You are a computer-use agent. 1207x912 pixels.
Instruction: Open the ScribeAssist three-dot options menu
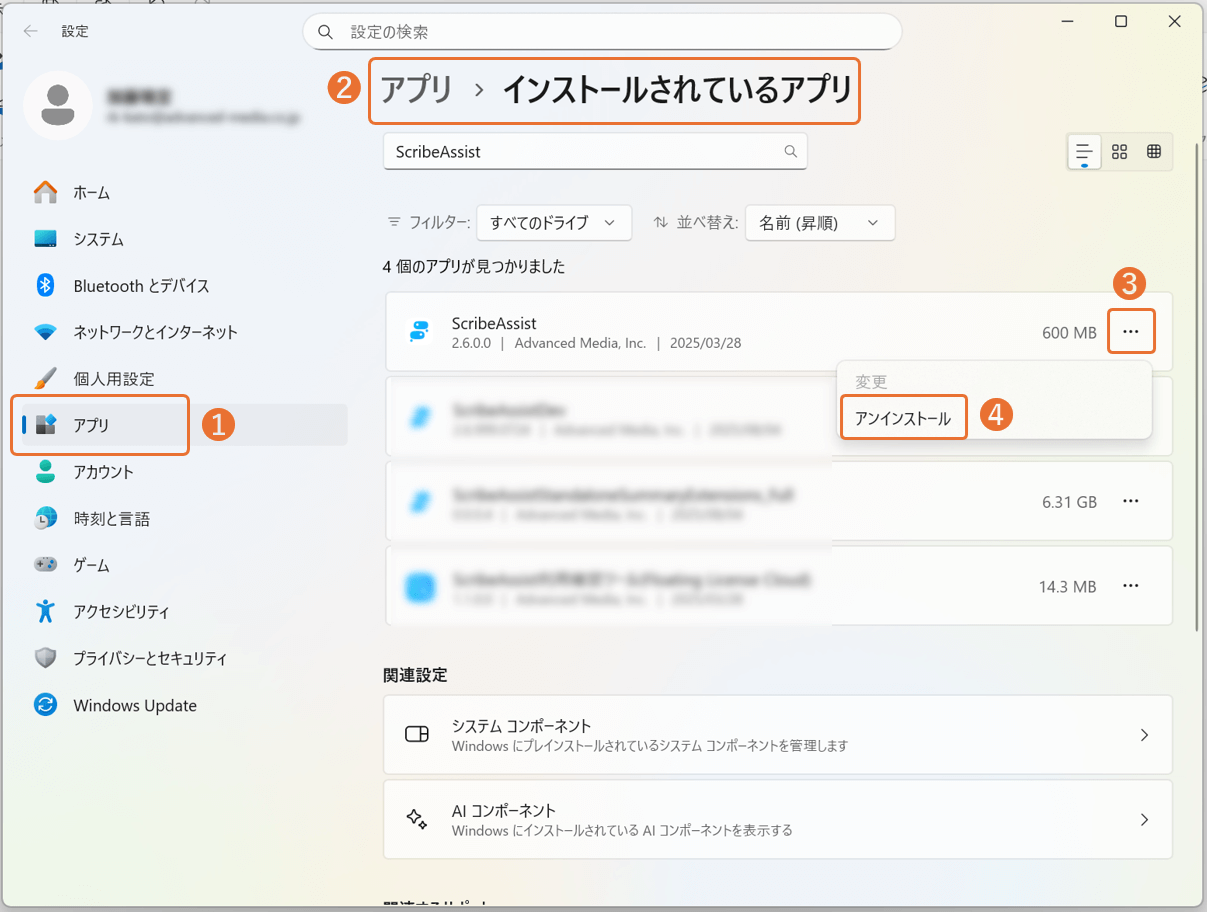1131,332
